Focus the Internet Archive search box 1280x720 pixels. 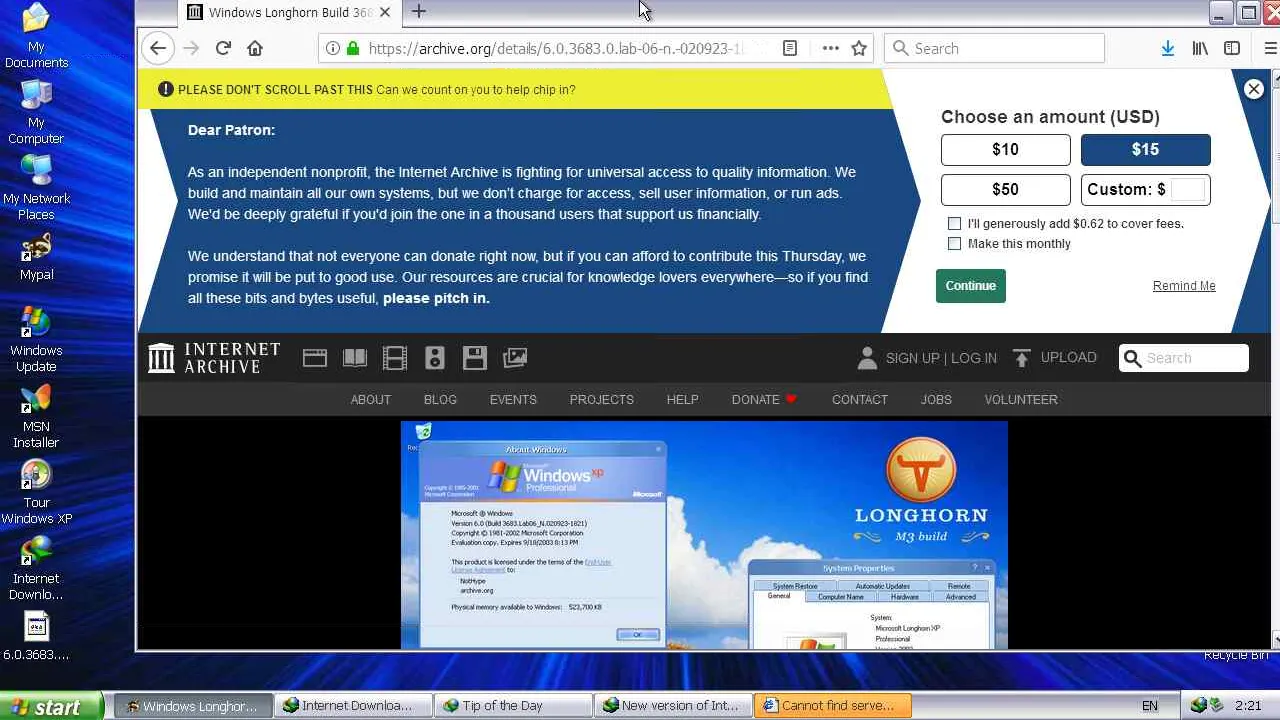pos(1183,358)
